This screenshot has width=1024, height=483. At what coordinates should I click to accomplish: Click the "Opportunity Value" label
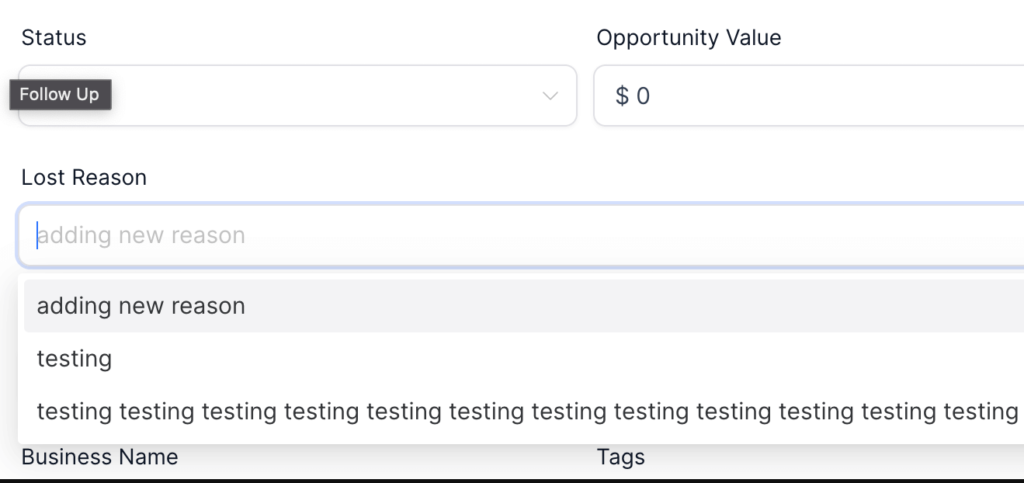[689, 38]
